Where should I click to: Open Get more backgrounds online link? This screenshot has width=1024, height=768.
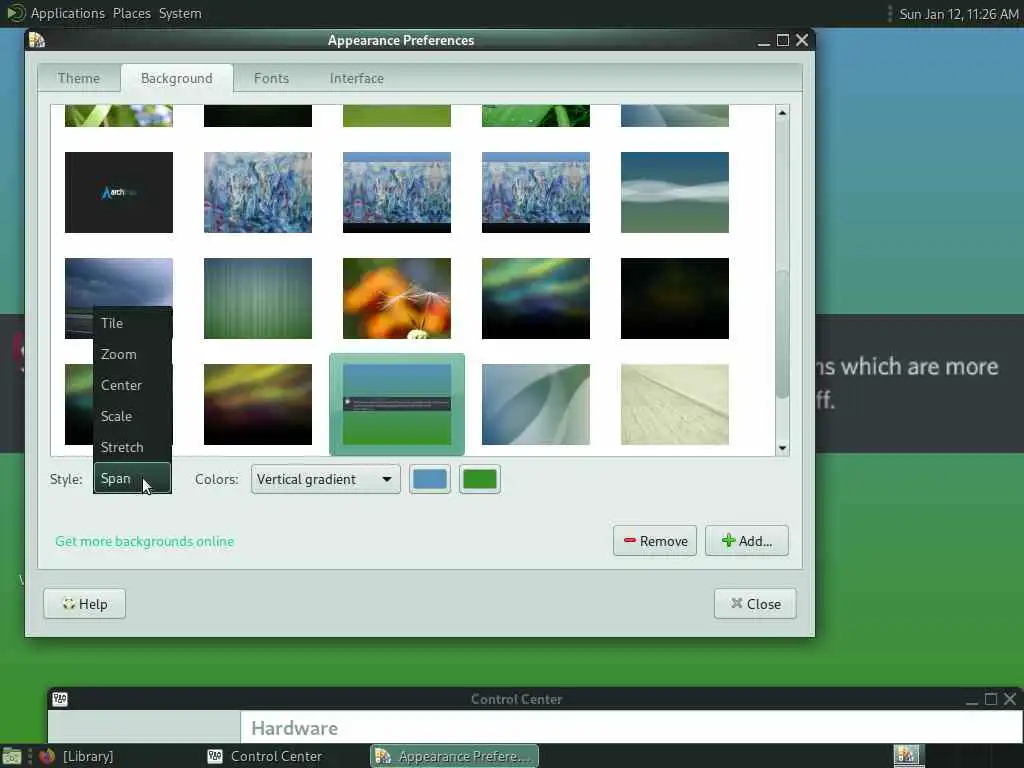point(144,541)
